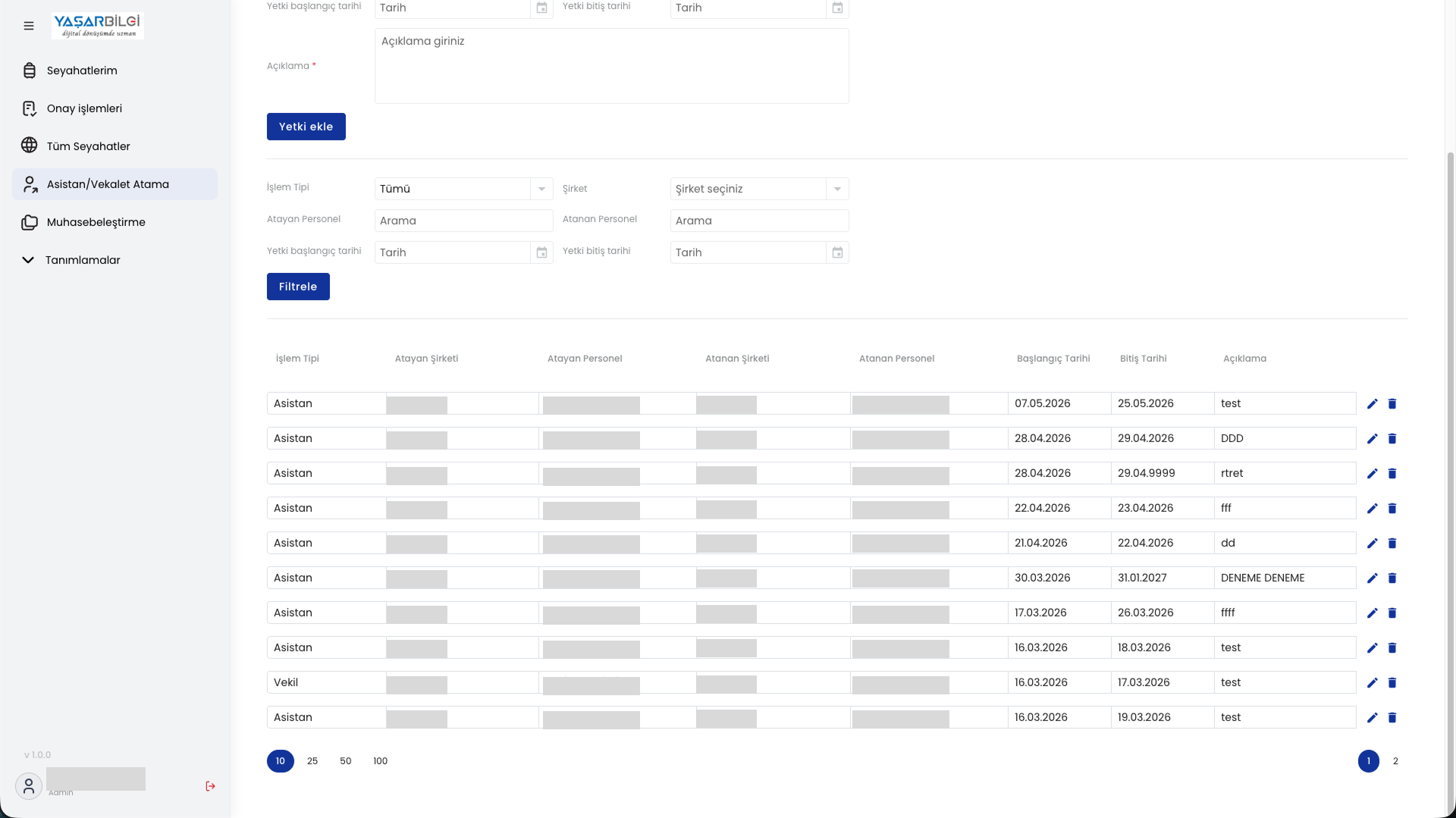Edit the DENEME DENEME row
This screenshot has width=1456, height=818.
pyautogui.click(x=1372, y=578)
